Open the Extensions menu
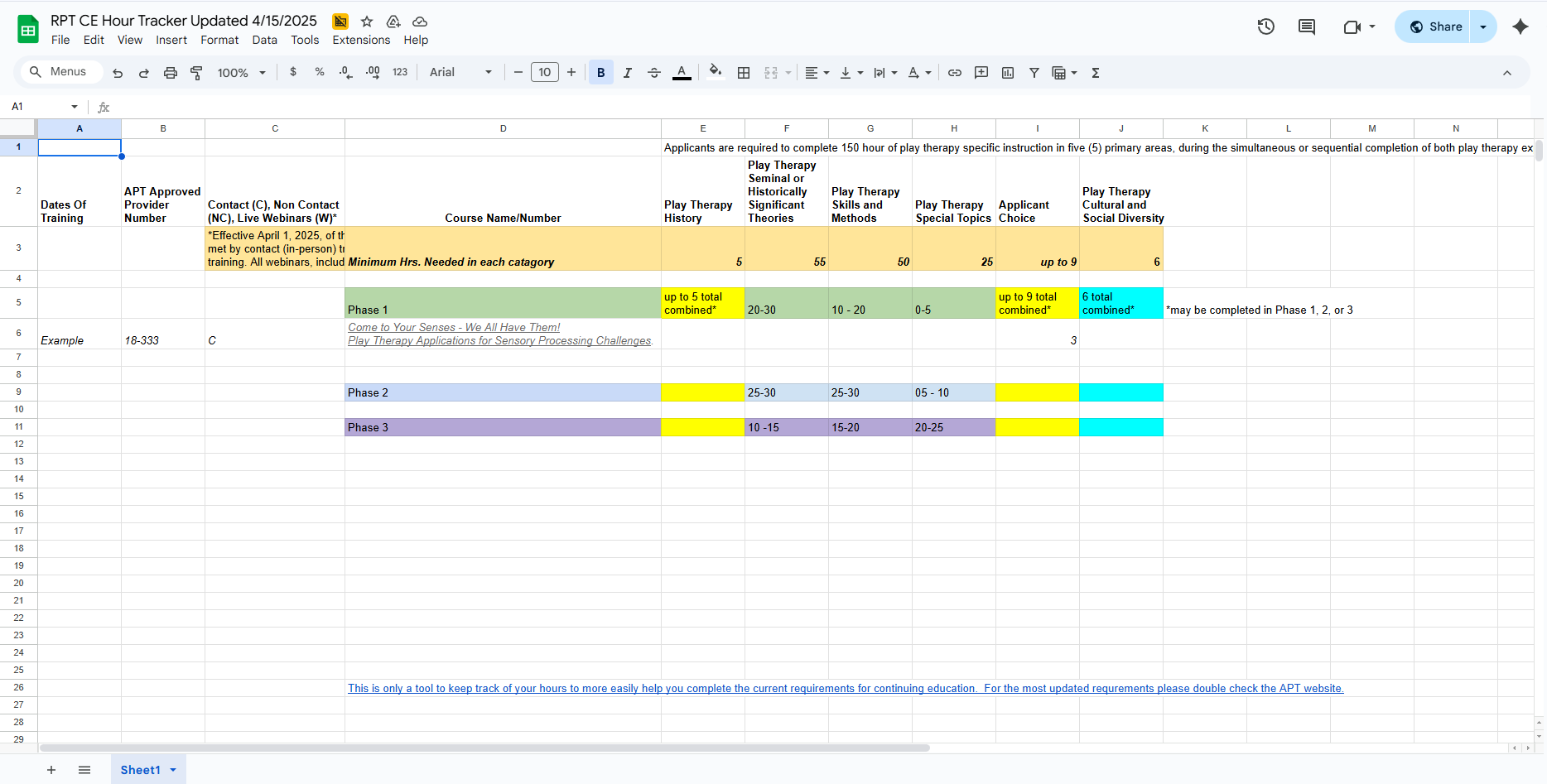The image size is (1547, 784). pyautogui.click(x=361, y=40)
